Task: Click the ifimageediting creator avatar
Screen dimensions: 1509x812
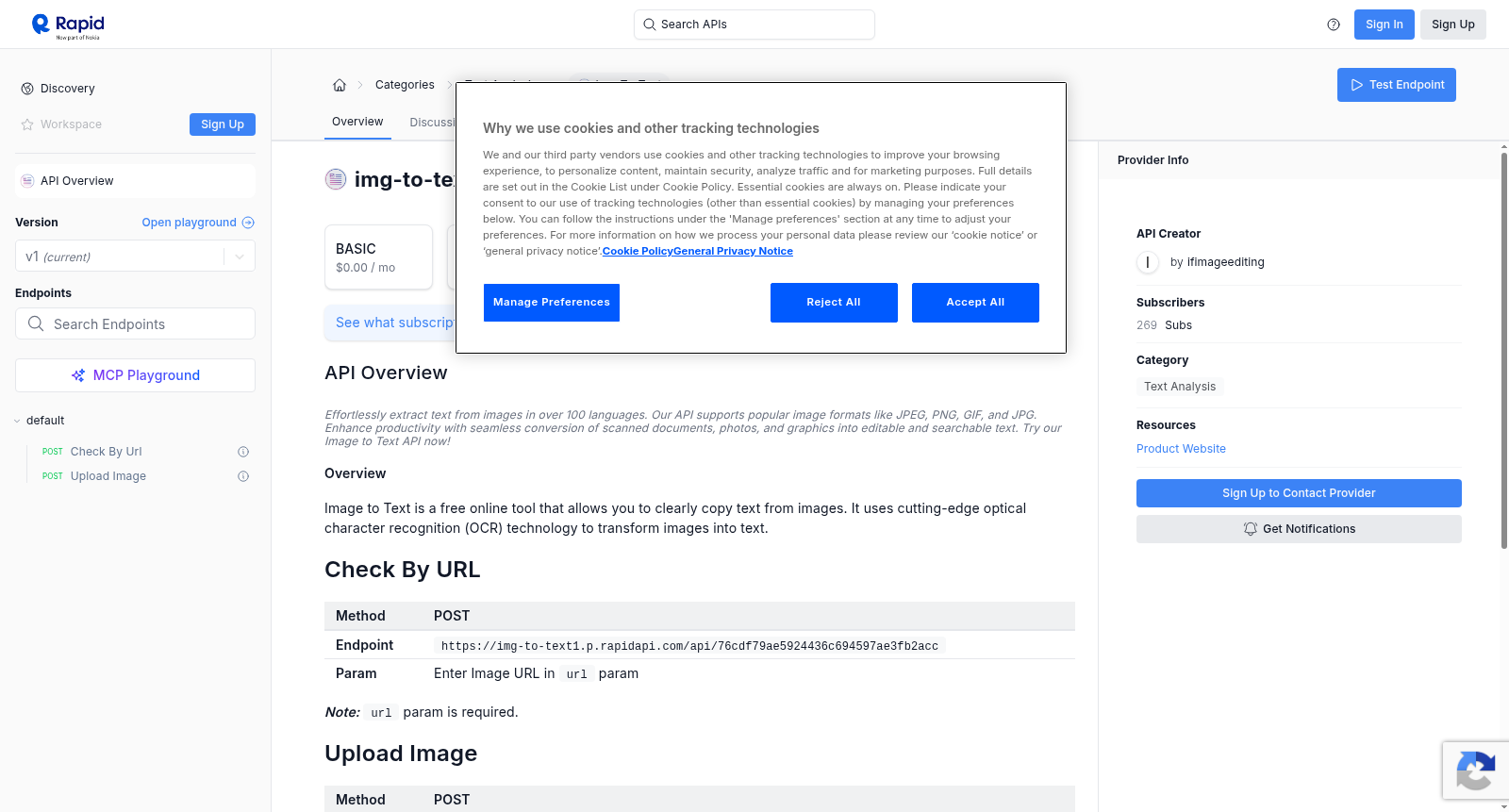Action: tap(1148, 262)
